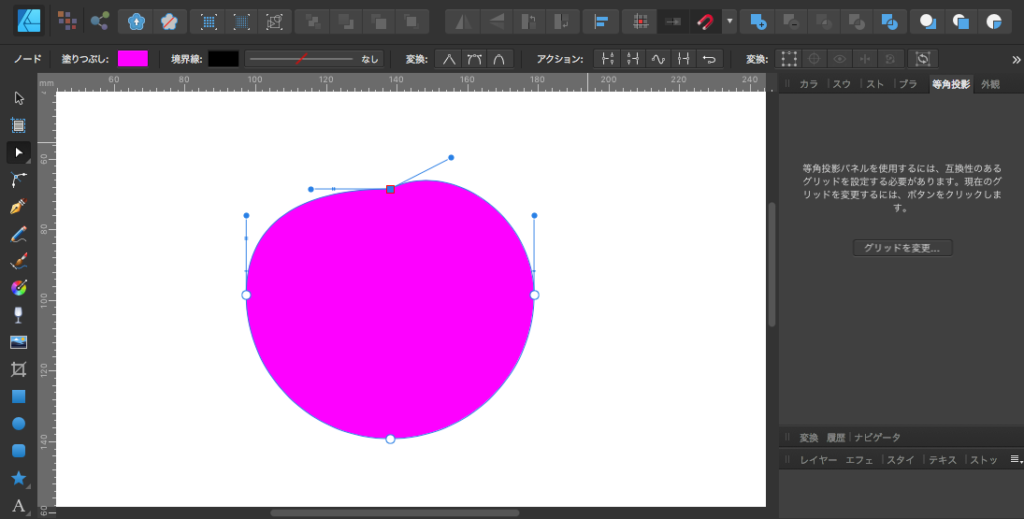Select the Star shape tool
The height and width of the screenshot is (519, 1024).
coord(18,478)
